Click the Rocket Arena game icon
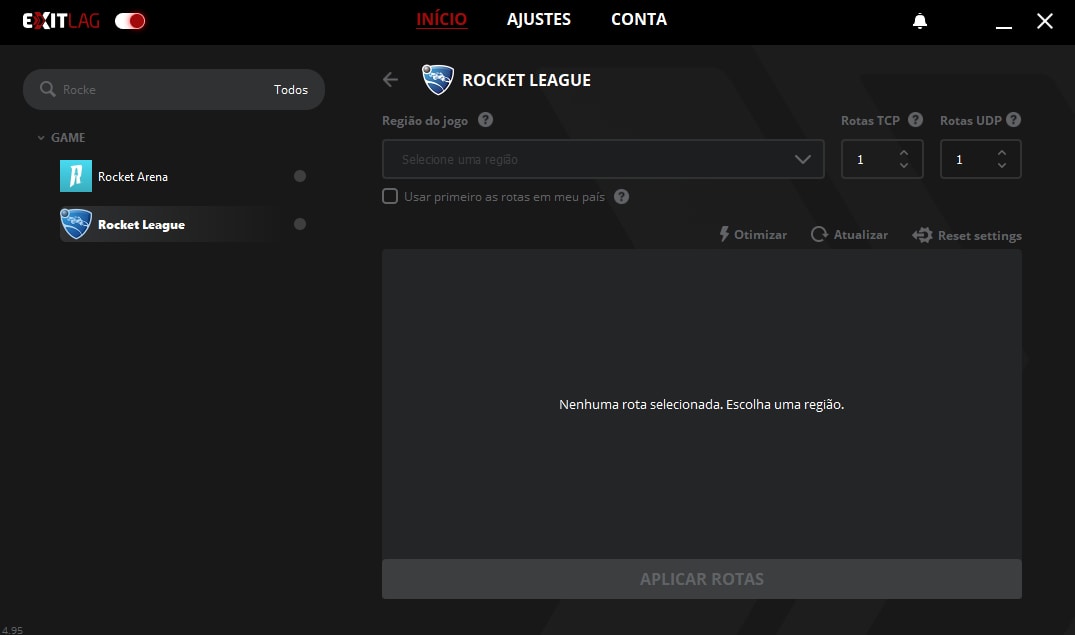This screenshot has width=1075, height=635. 75,176
